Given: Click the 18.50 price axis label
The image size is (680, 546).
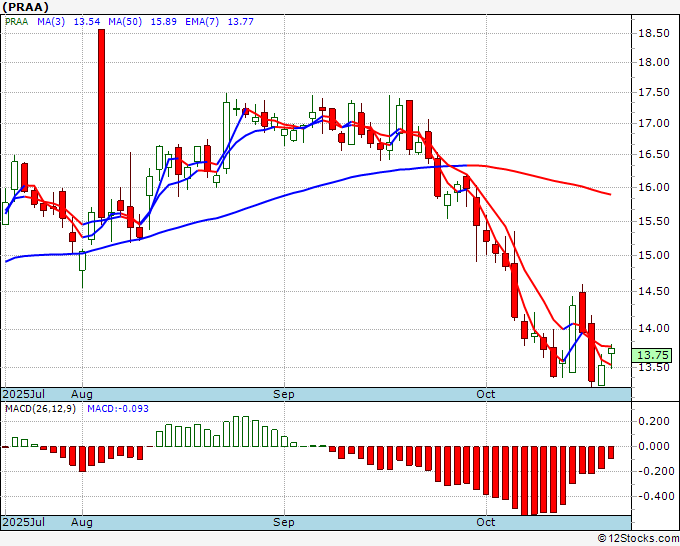Looking at the screenshot, I should [654, 33].
